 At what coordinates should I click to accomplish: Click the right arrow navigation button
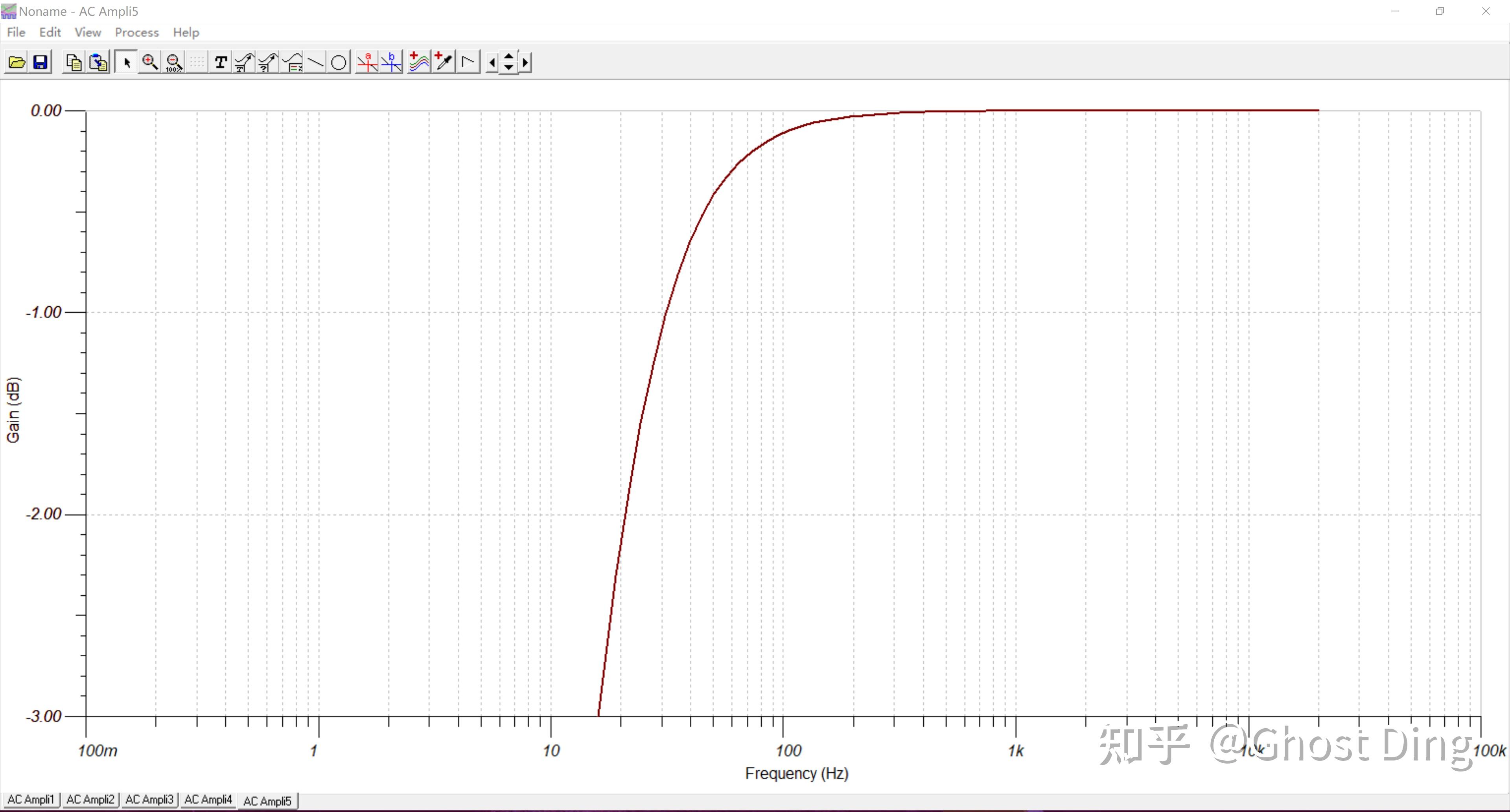pyautogui.click(x=525, y=62)
